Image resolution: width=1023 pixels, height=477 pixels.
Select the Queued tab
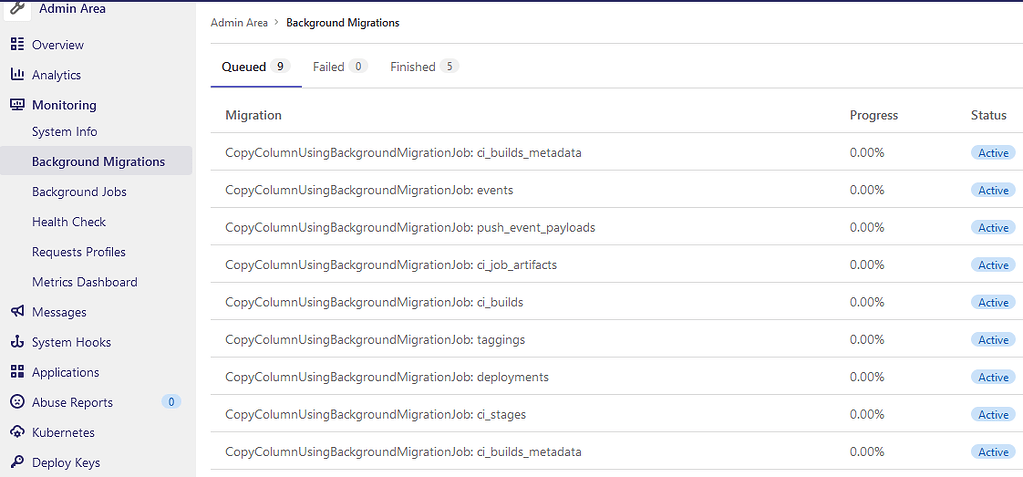(x=256, y=67)
